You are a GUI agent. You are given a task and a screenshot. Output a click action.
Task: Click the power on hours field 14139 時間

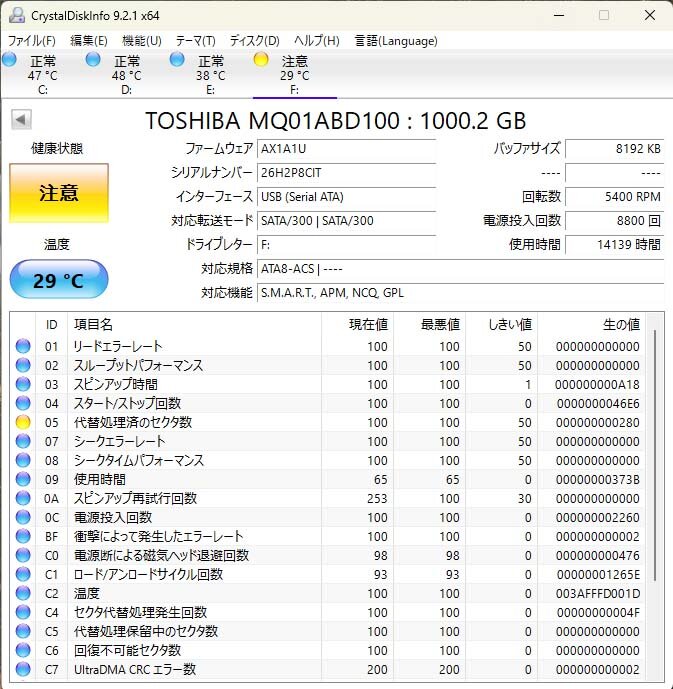click(x=614, y=244)
